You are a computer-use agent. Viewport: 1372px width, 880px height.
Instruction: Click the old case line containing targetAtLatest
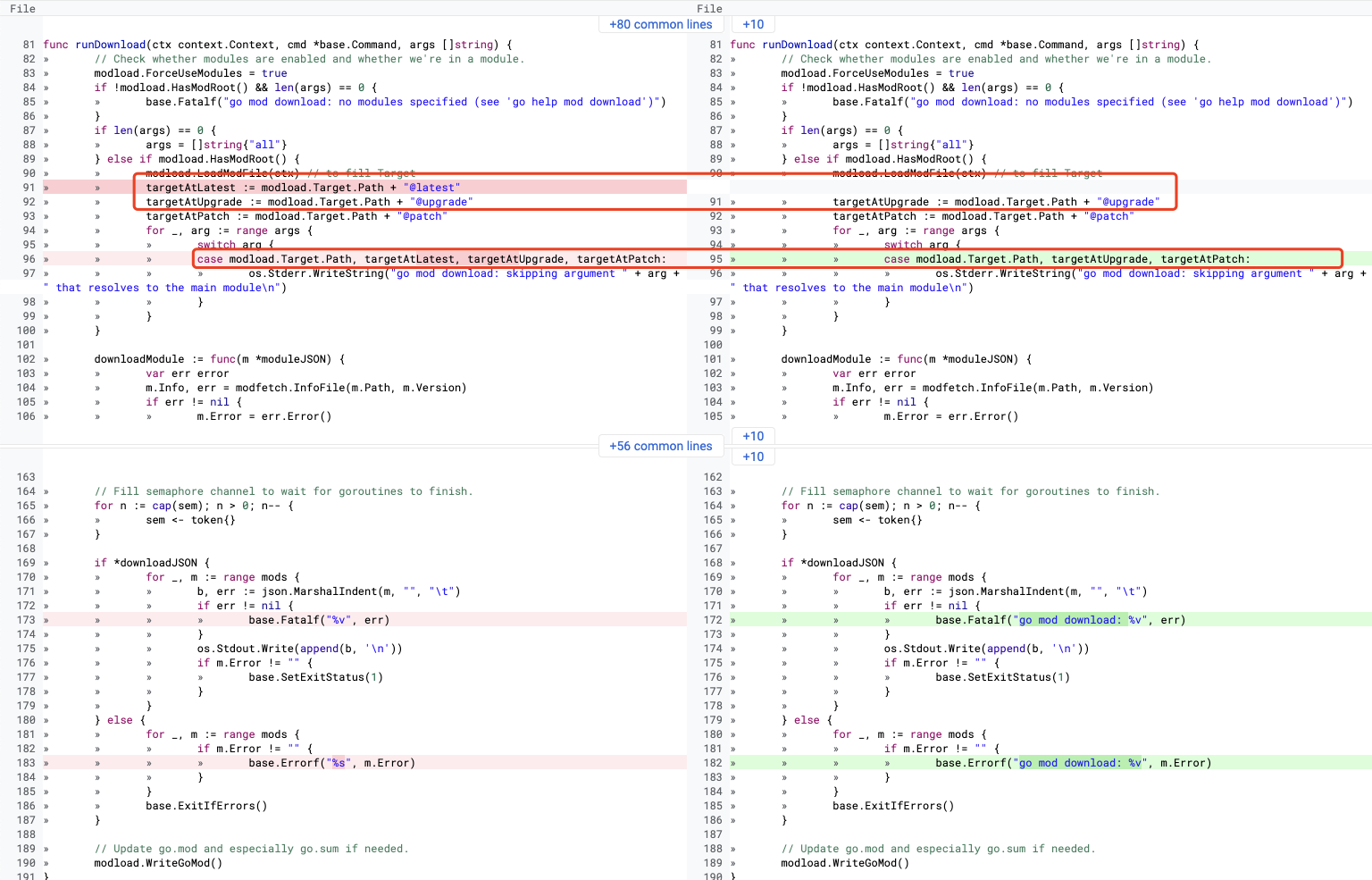431,259
